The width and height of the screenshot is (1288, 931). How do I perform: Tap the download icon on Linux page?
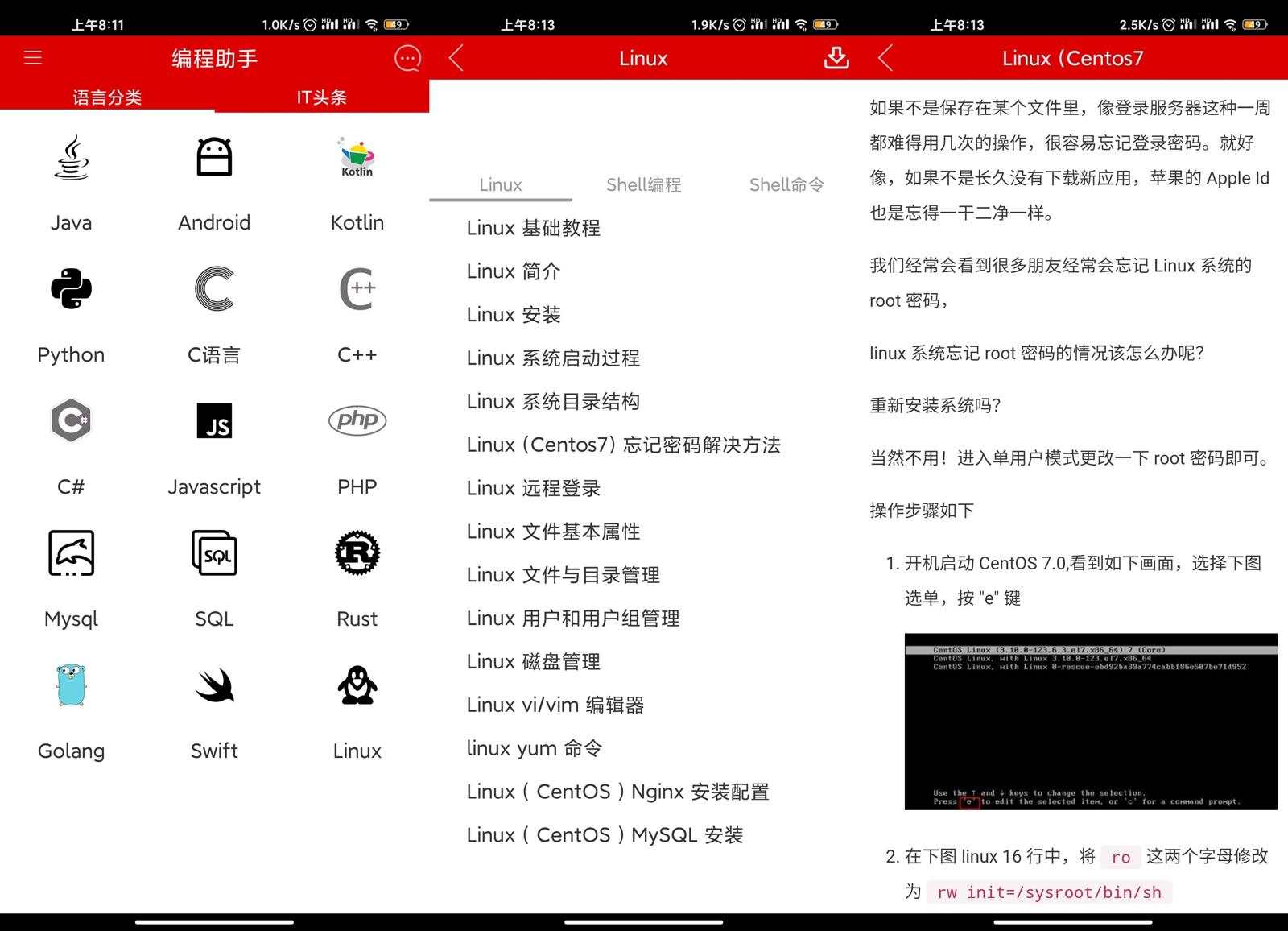click(837, 58)
